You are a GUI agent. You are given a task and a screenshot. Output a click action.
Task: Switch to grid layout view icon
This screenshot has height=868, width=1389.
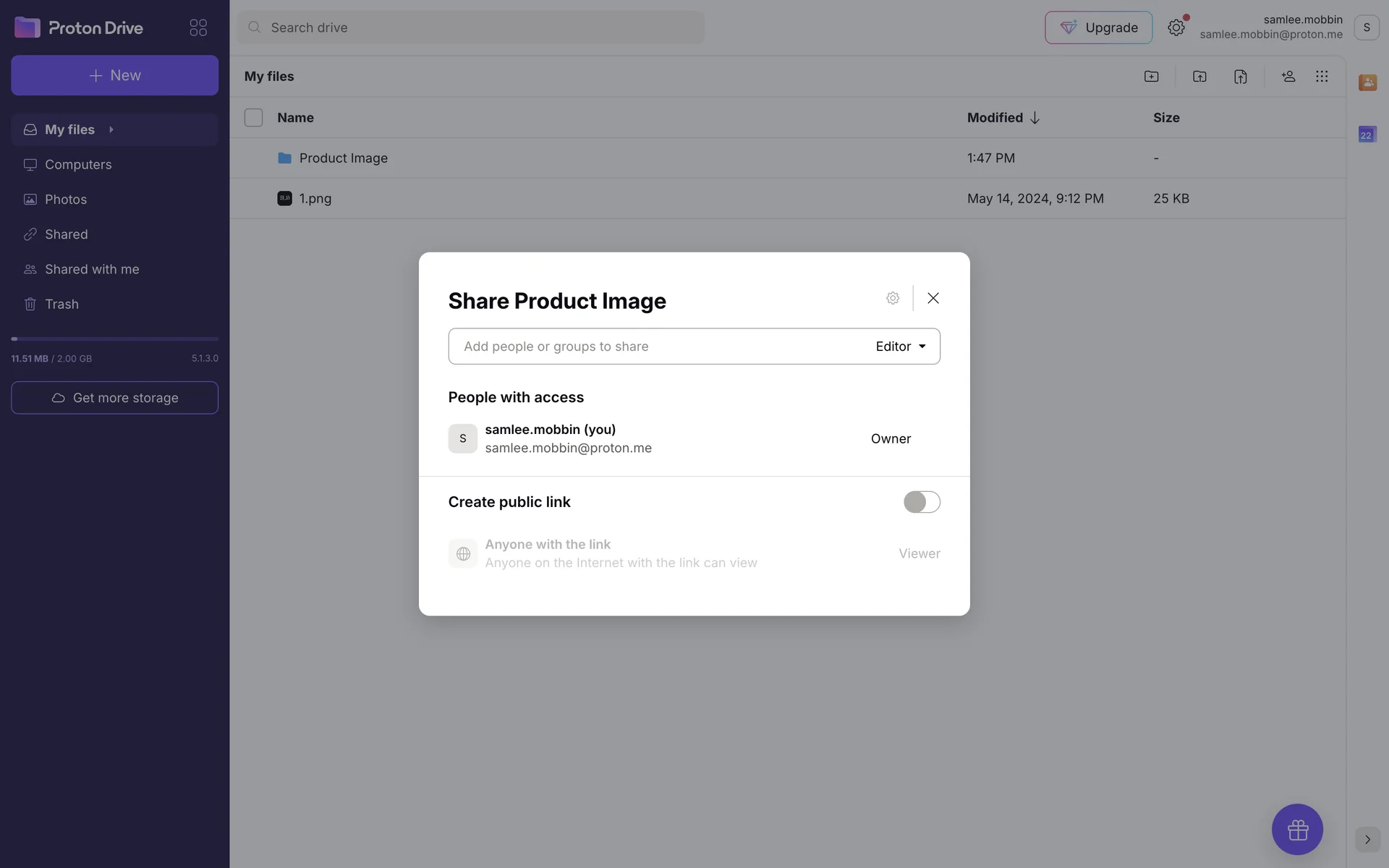pos(1322,77)
